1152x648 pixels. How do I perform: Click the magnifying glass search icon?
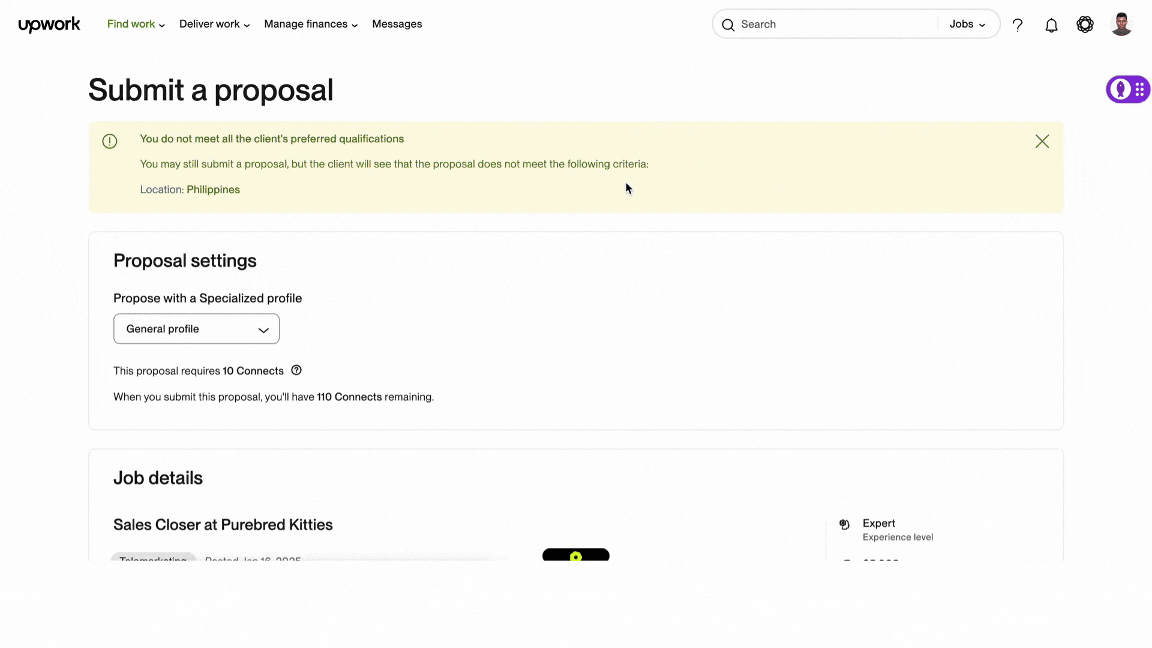728,24
